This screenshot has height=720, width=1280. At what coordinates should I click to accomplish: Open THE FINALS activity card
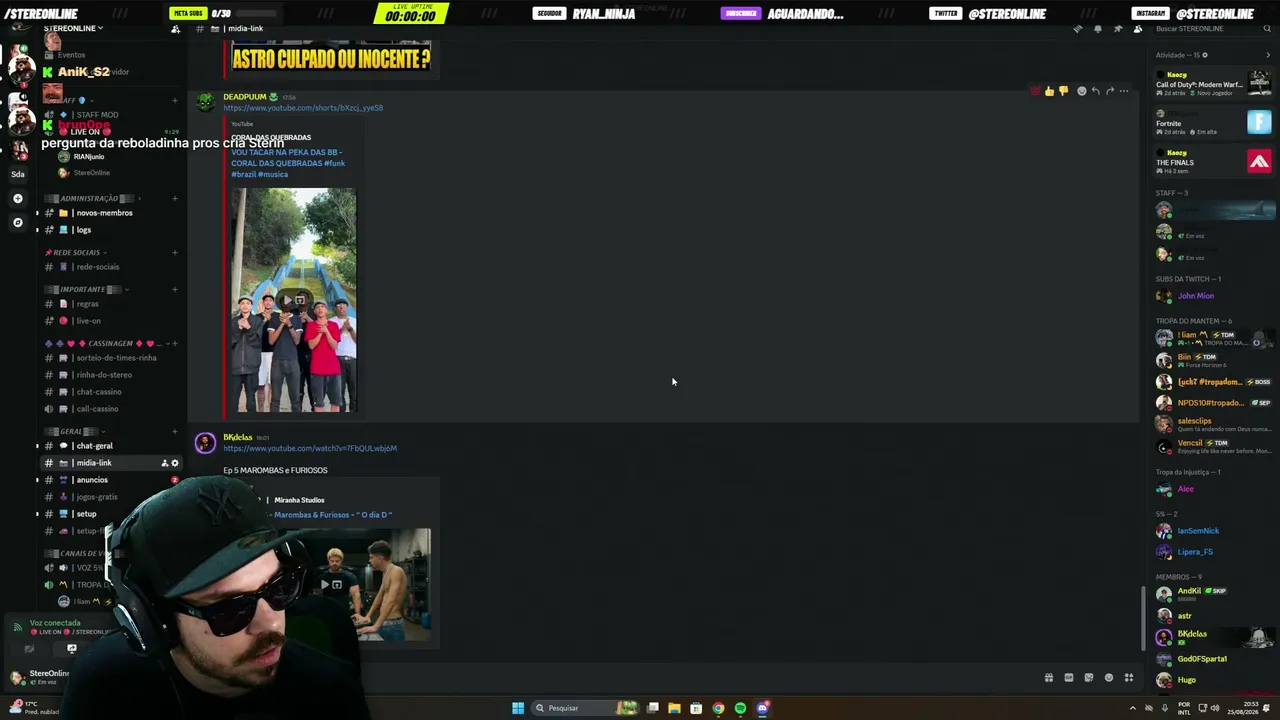pos(1214,161)
